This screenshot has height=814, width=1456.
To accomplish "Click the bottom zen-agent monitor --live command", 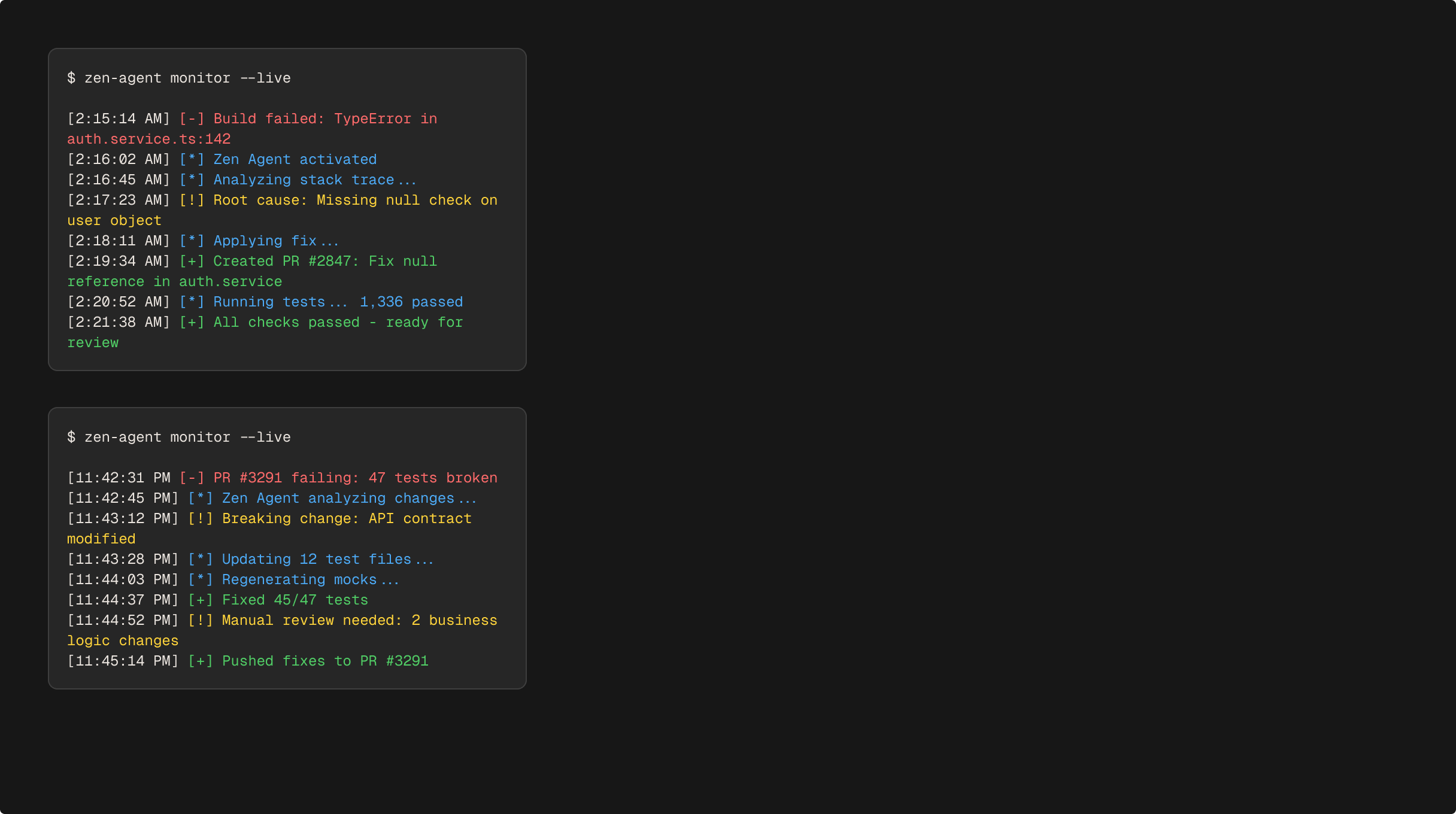I will tap(187, 437).
